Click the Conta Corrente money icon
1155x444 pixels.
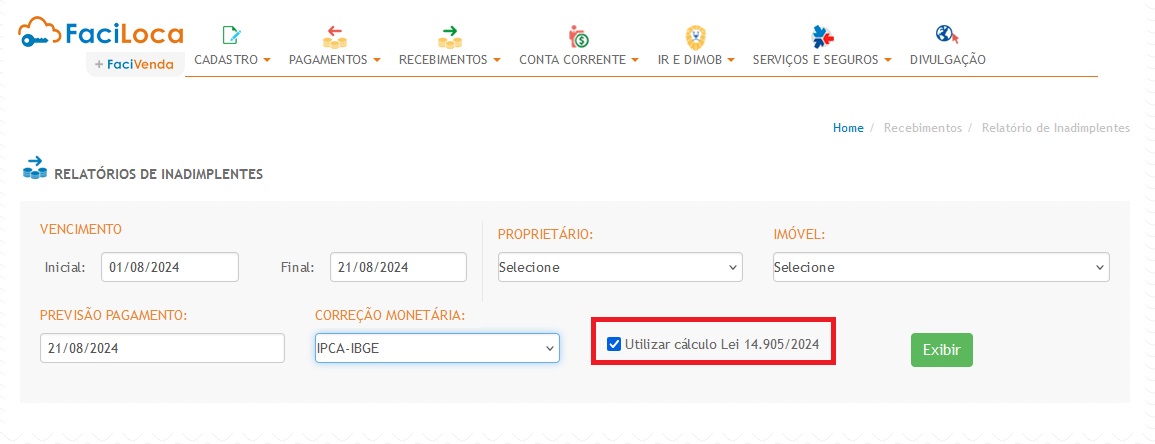(579, 37)
